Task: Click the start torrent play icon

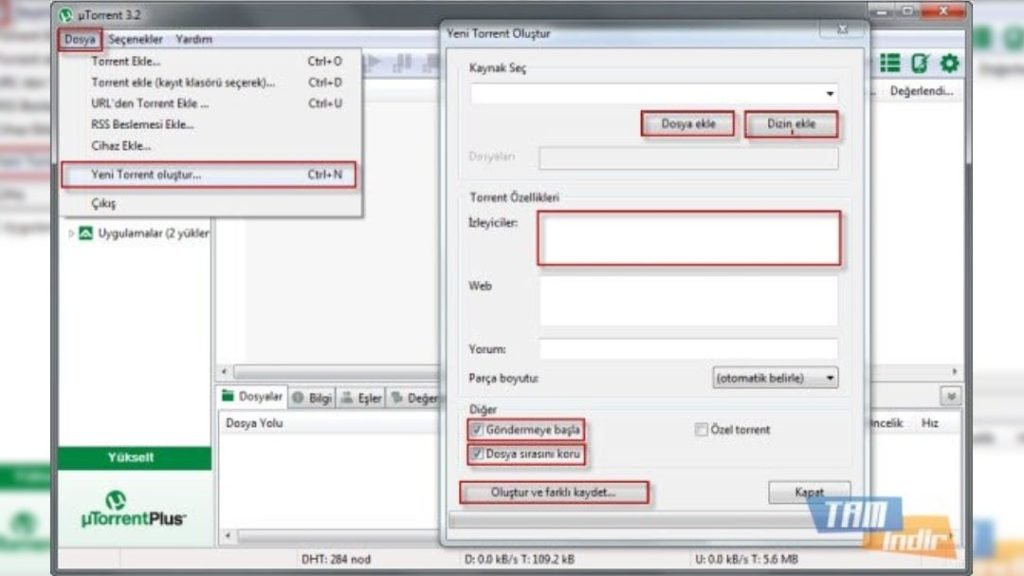Action: tap(373, 63)
